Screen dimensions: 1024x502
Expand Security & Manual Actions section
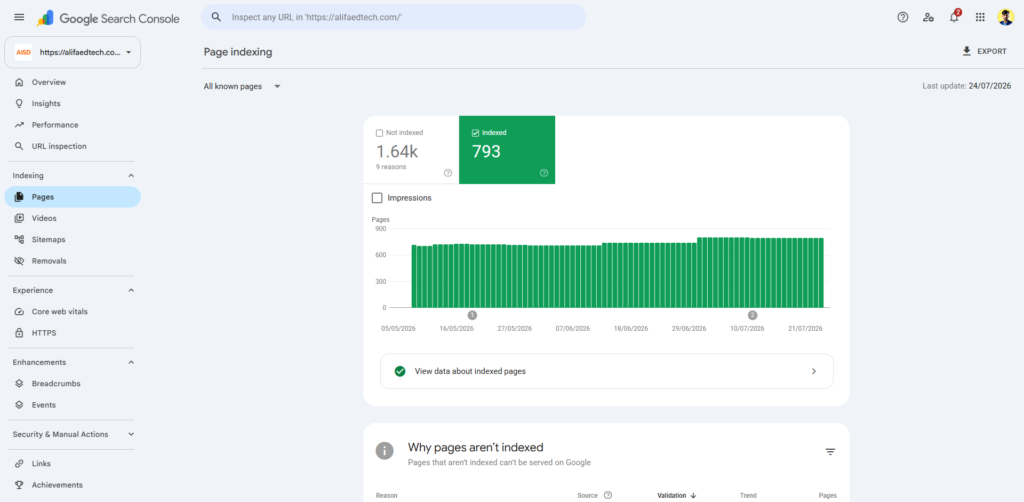(x=131, y=434)
